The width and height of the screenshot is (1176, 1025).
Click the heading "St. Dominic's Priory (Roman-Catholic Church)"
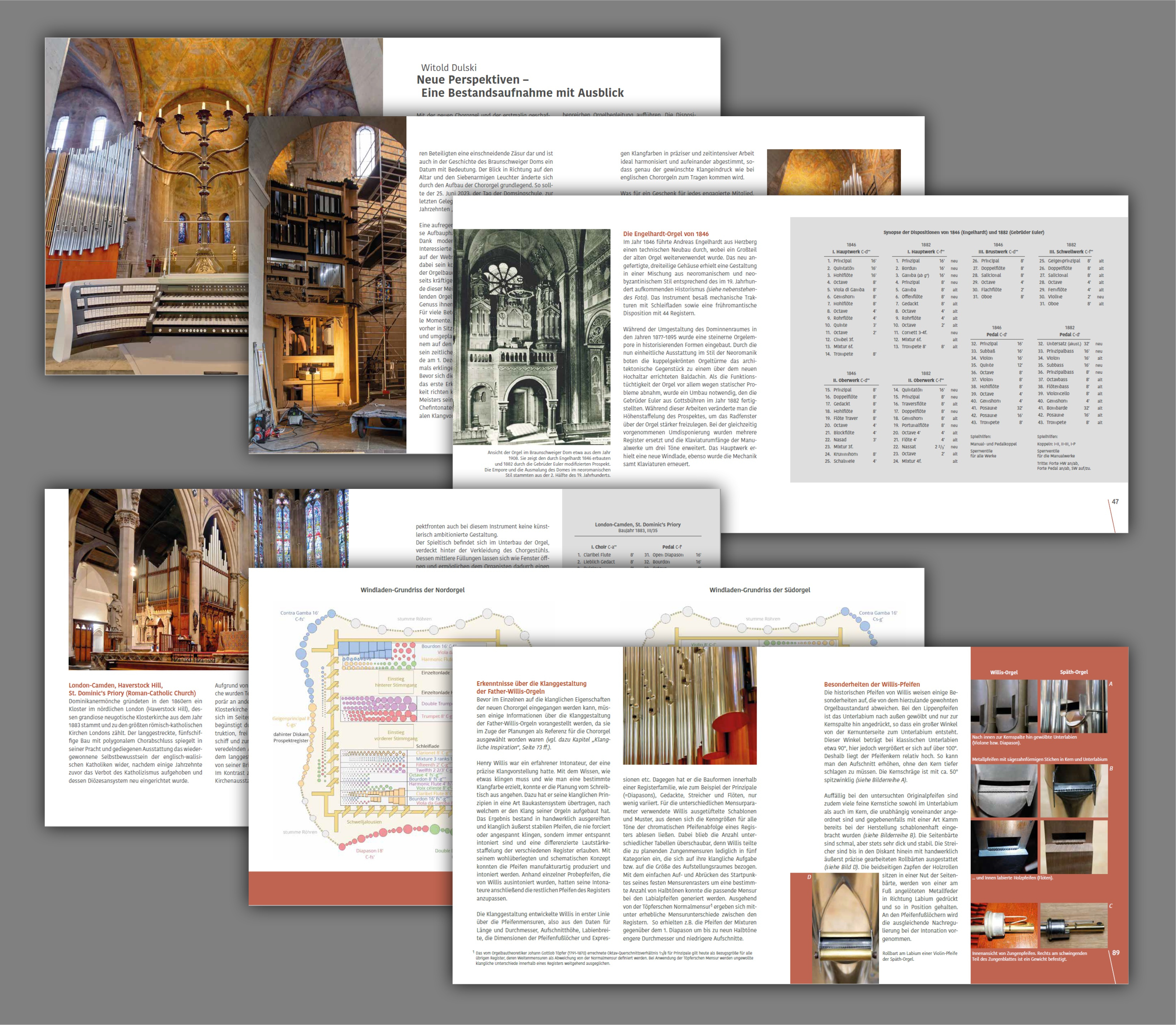[x=132, y=693]
